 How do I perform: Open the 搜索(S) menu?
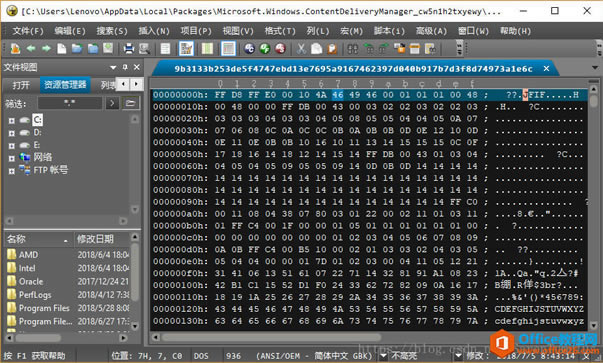coord(112,31)
